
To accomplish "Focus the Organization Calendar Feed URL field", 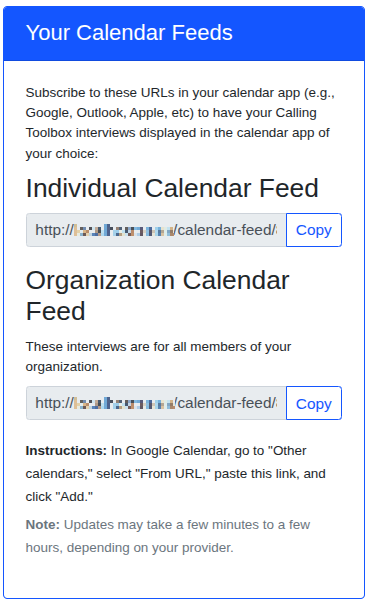I will (156, 403).
